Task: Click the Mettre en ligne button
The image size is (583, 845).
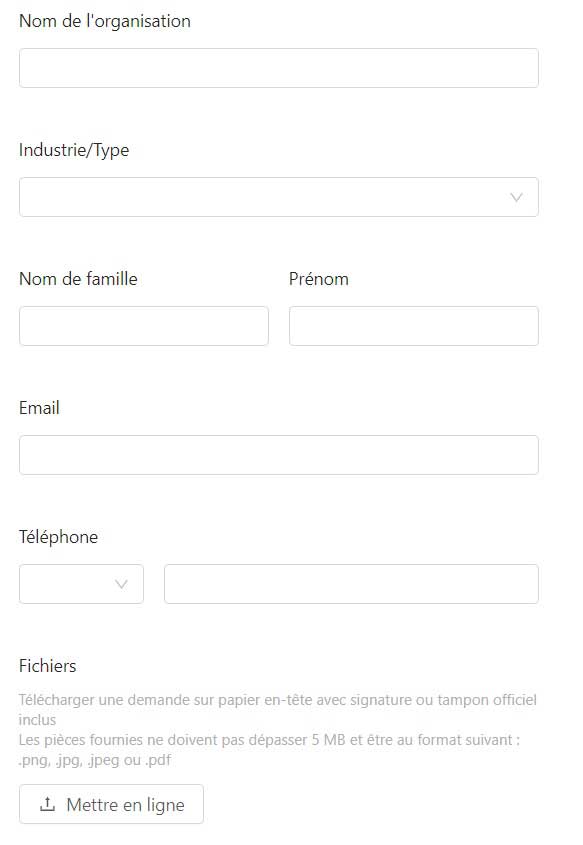Action: [x=112, y=804]
